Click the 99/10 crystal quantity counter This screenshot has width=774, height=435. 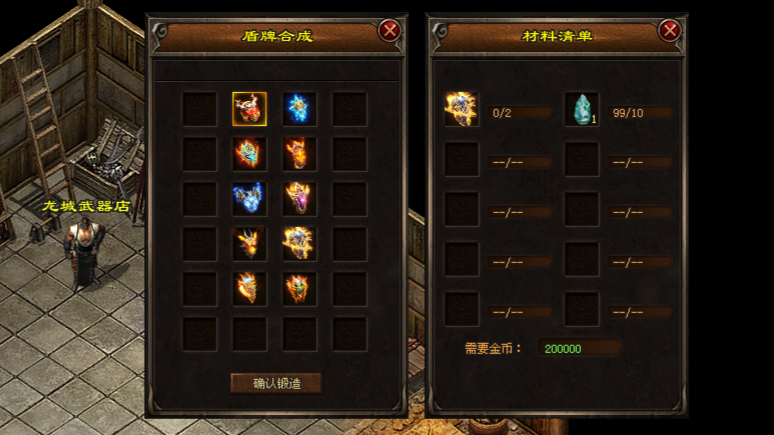[639, 113]
